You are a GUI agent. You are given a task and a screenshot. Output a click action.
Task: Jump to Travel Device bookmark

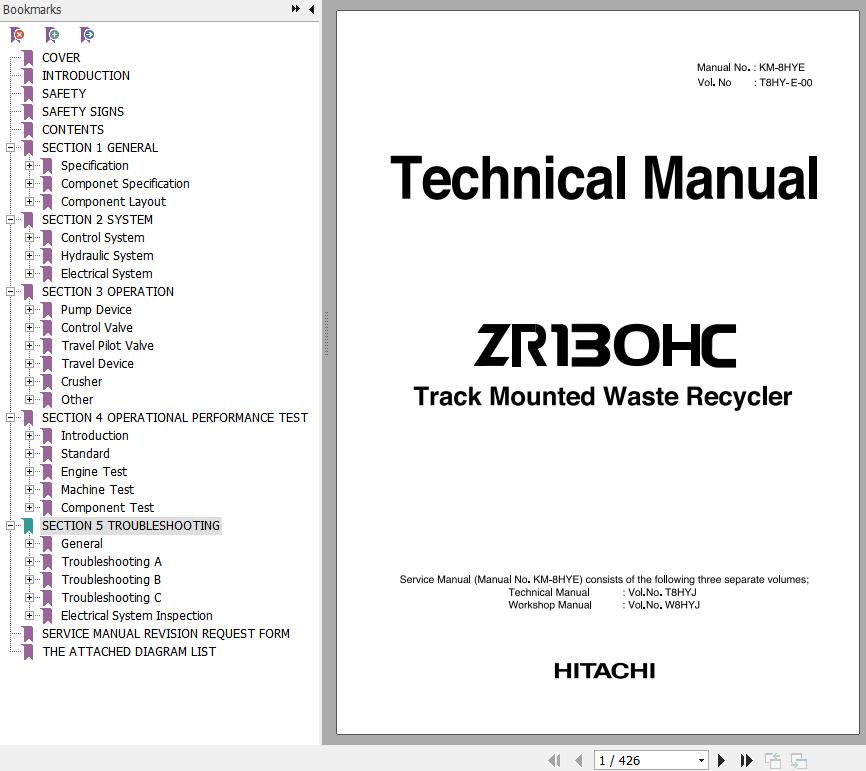[x=97, y=363]
